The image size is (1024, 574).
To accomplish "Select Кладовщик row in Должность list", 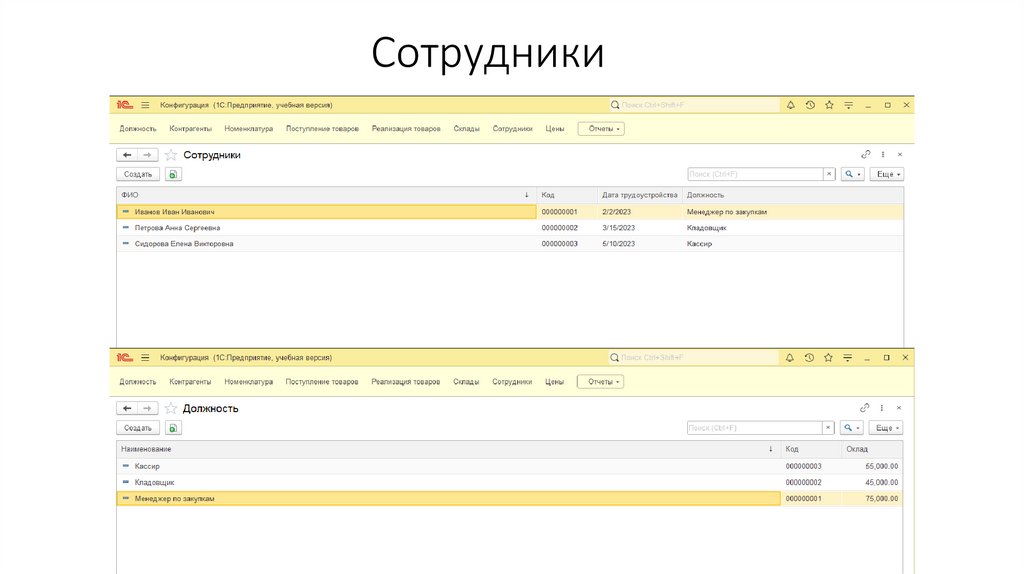I will (x=510, y=483).
